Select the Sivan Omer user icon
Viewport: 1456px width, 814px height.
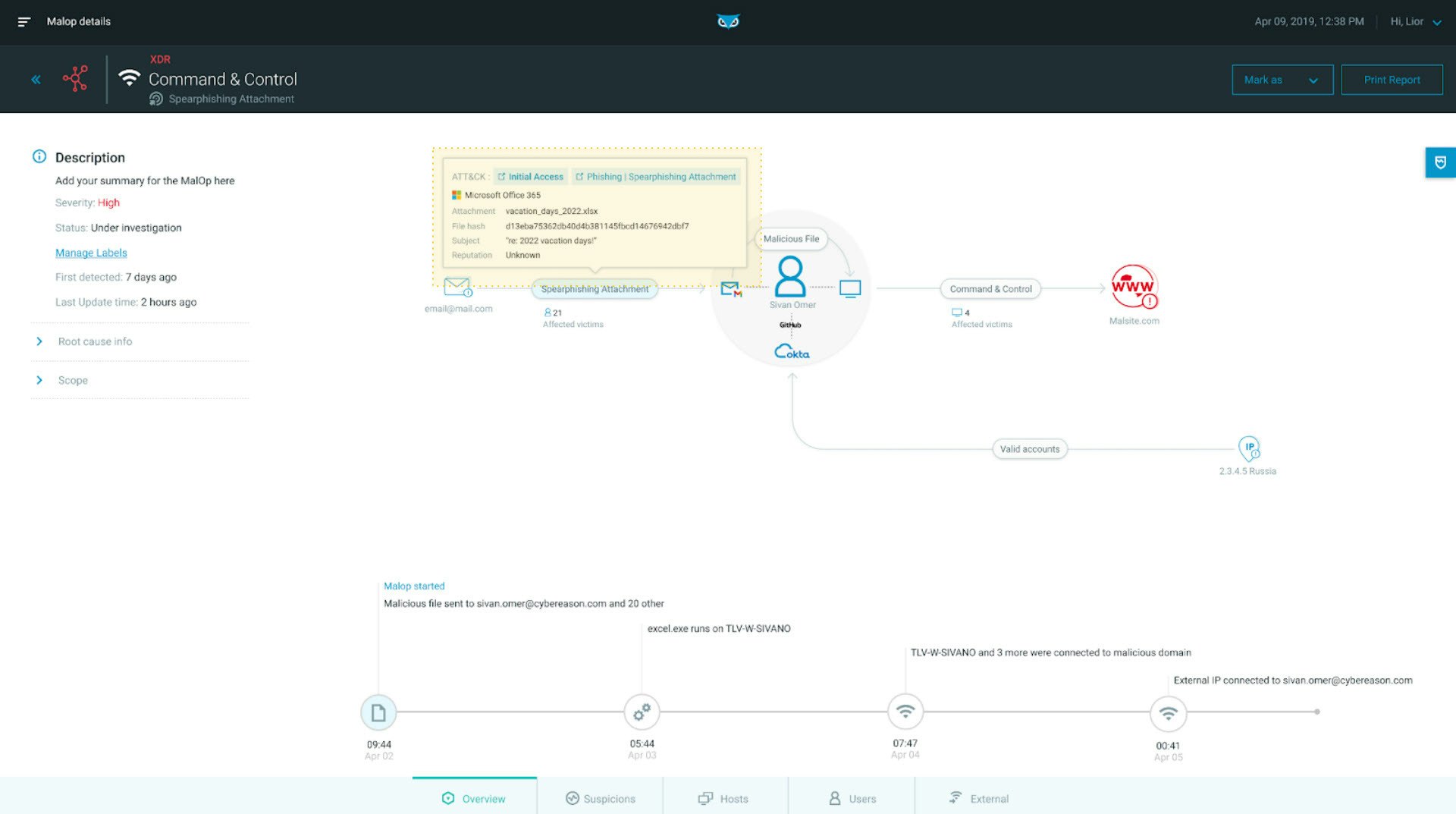(790, 277)
